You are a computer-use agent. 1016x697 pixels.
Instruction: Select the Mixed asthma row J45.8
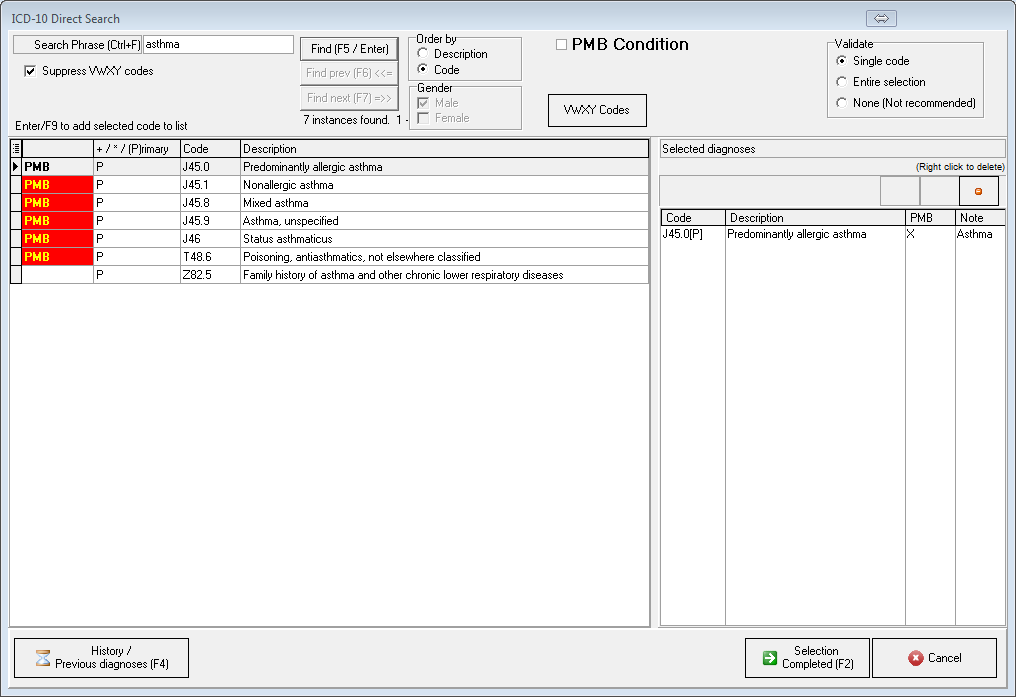tap(275, 203)
